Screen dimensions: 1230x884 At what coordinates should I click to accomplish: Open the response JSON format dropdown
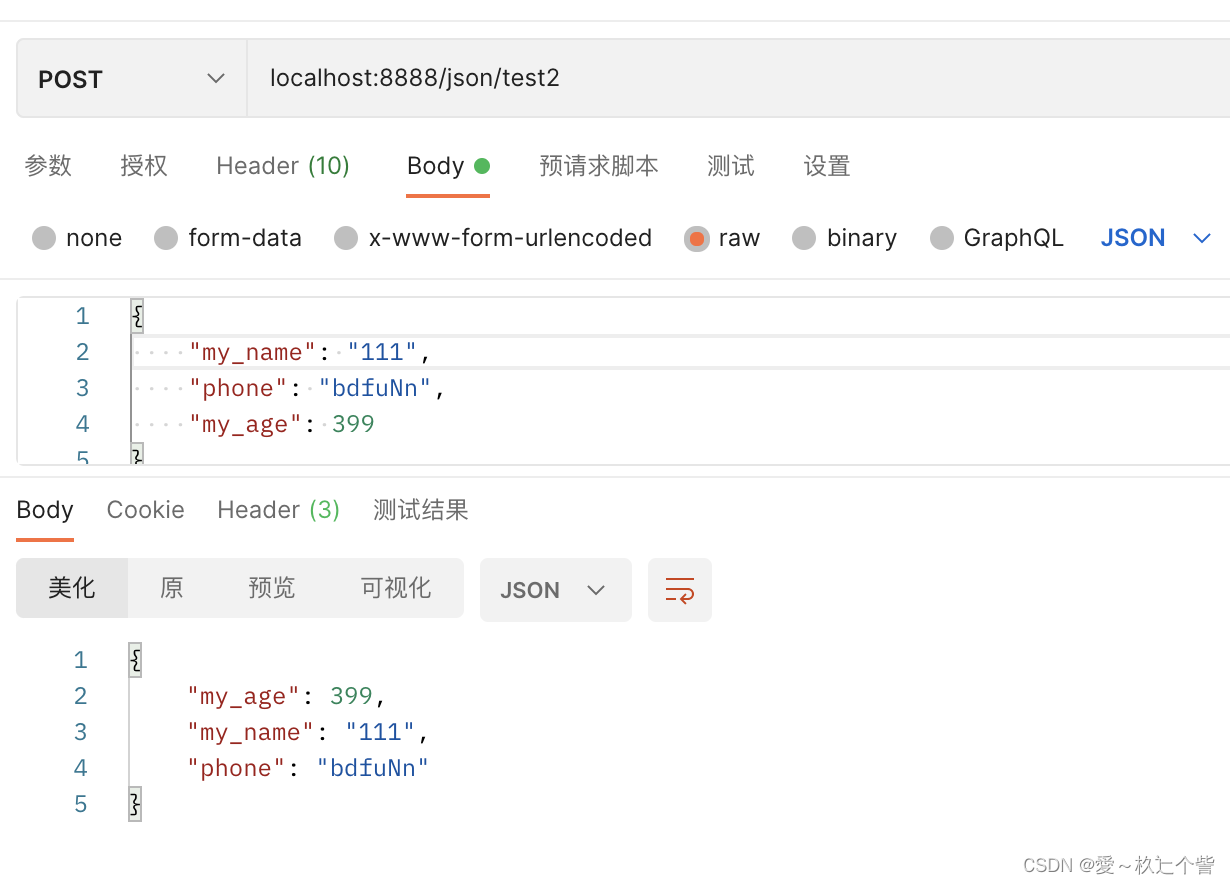coord(555,590)
